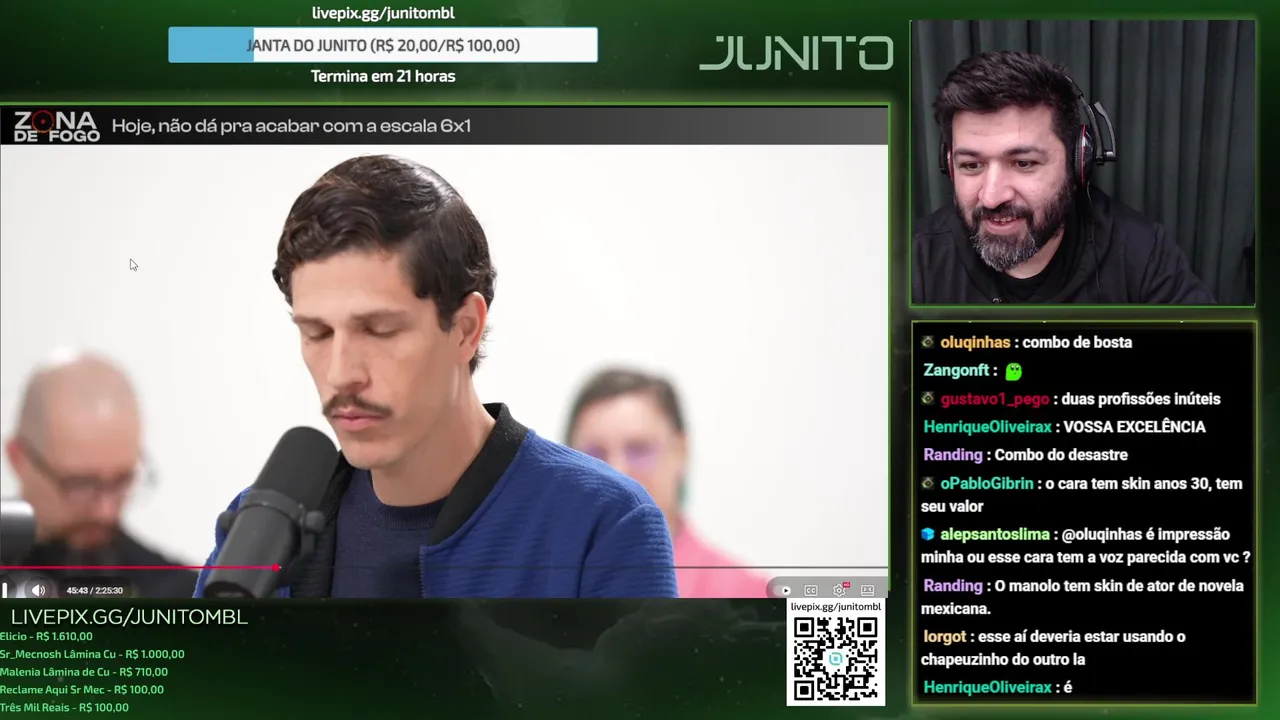Click the Malenia Lâmina de Cu donor entry
Viewport: 1280px width, 720px height.
tap(84, 672)
